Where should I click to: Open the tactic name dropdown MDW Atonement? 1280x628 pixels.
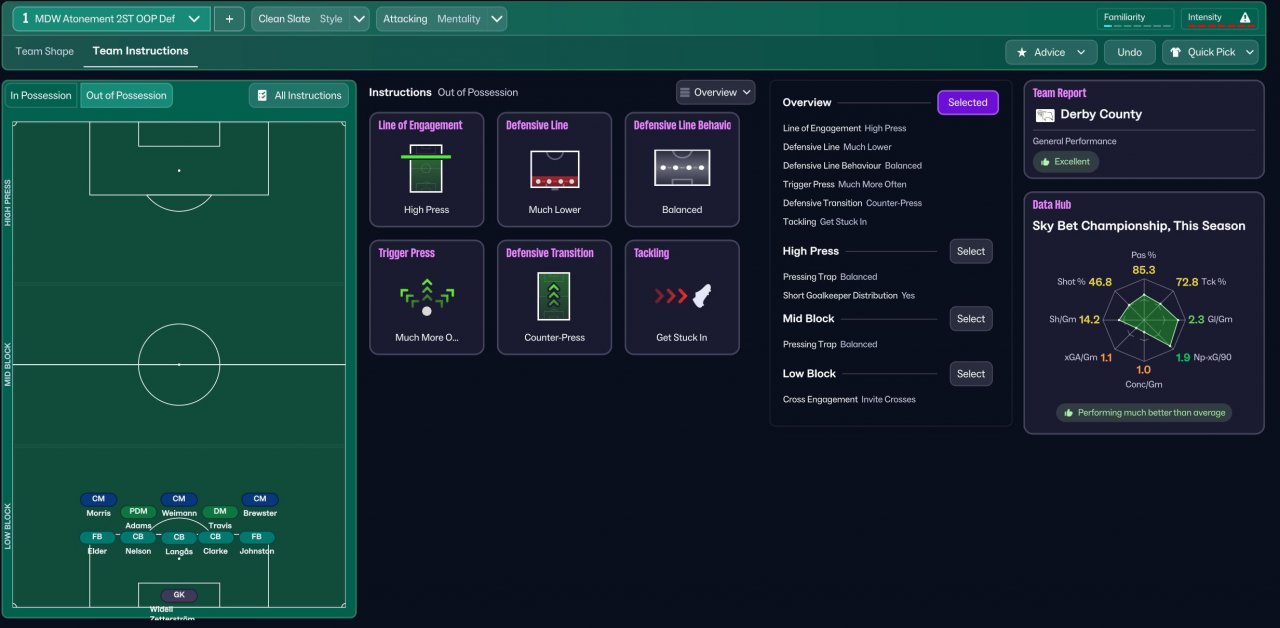point(111,19)
